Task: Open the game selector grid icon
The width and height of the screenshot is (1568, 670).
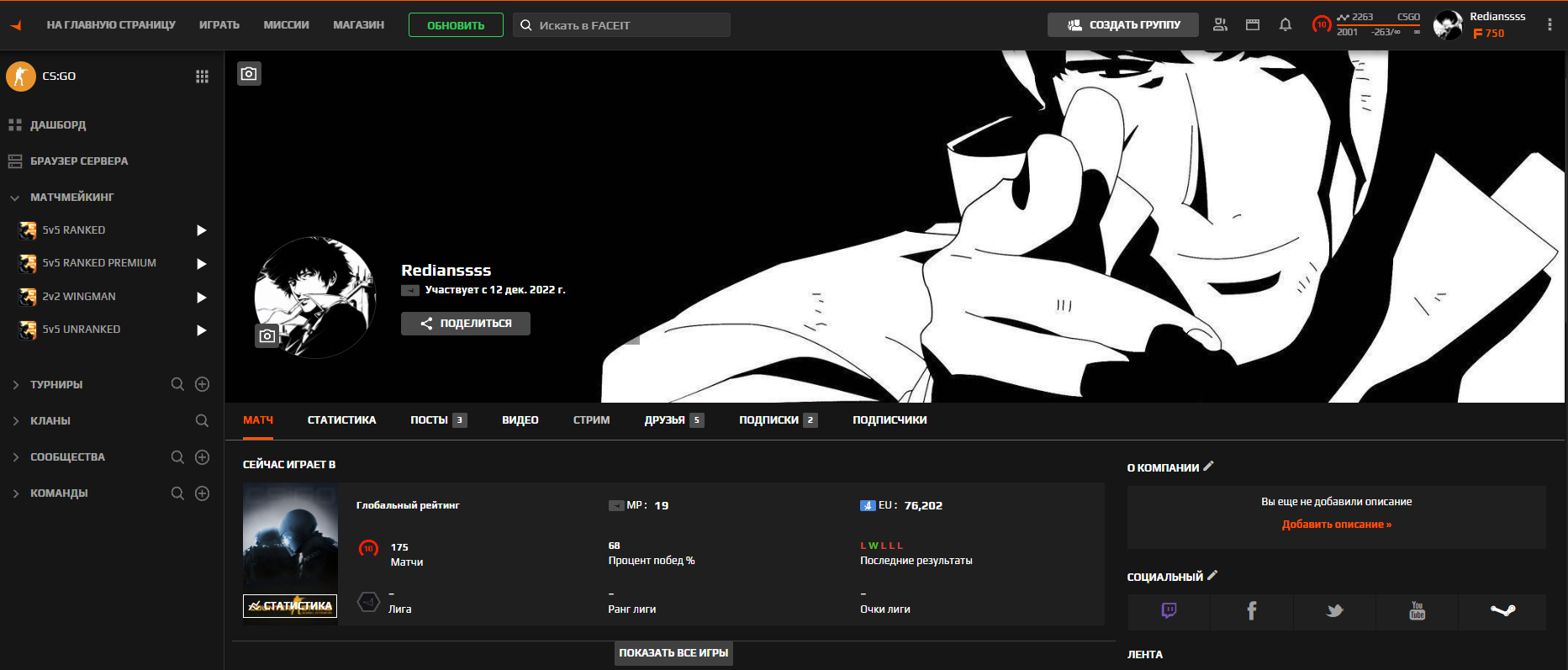Action: click(202, 76)
